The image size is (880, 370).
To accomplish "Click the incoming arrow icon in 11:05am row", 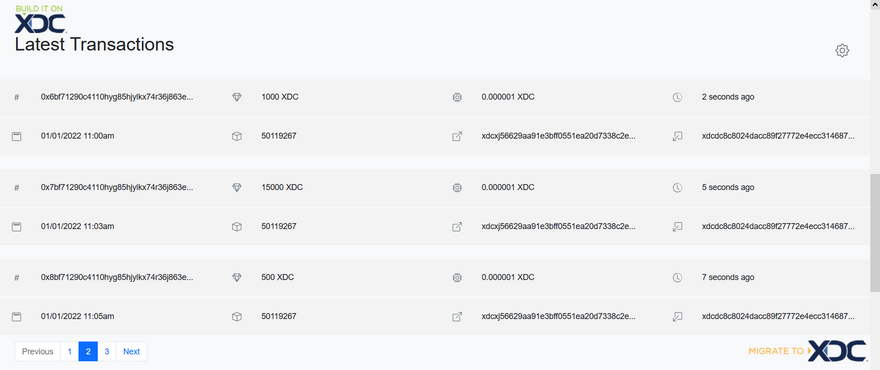I will [677, 317].
